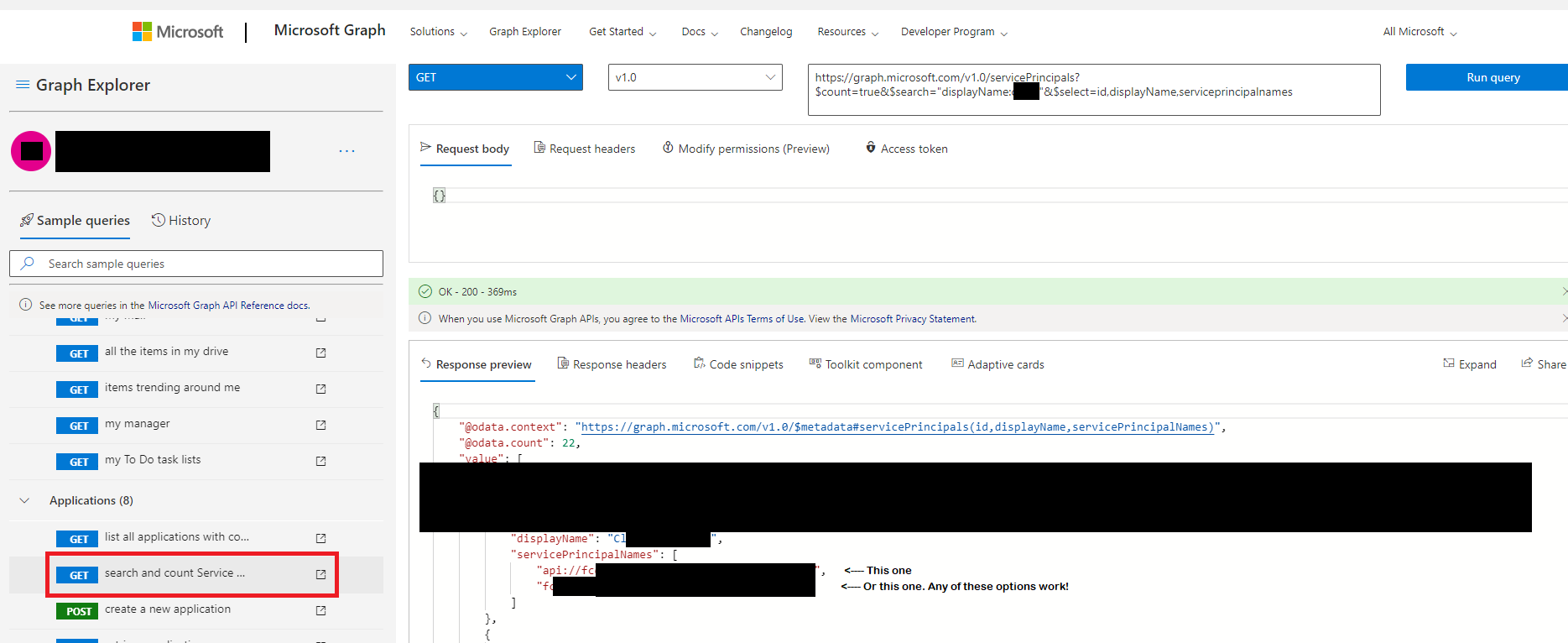Open the HTTP method GET dropdown

click(496, 77)
